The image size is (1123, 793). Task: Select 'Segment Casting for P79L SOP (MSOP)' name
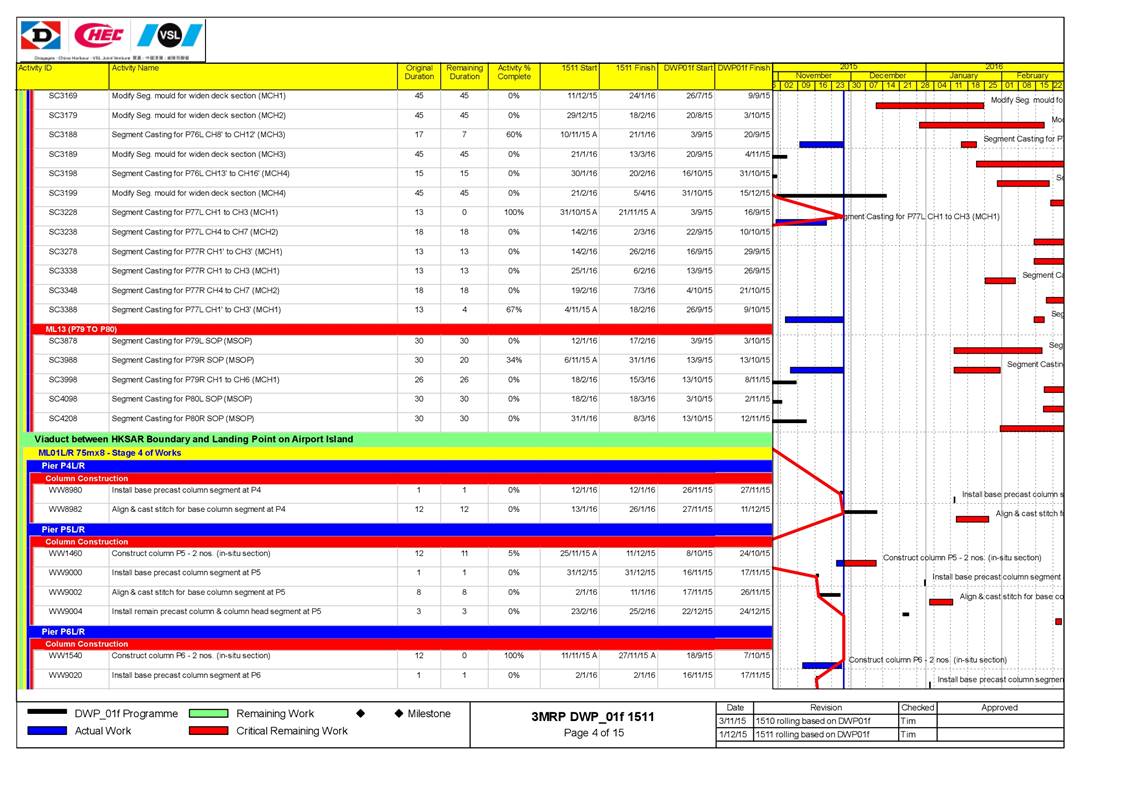[x=183, y=341]
